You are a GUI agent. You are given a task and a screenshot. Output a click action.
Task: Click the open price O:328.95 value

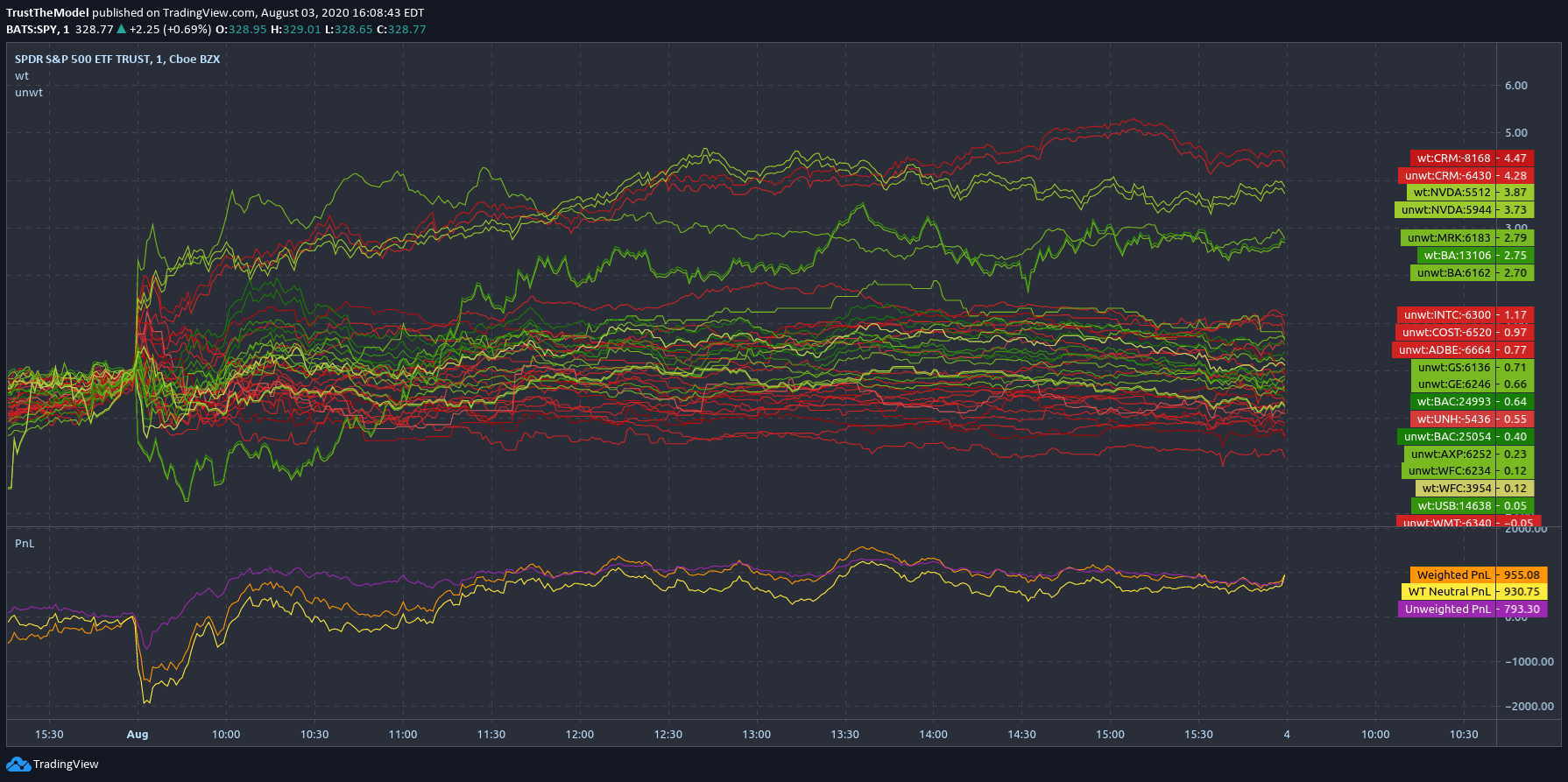pyautogui.click(x=242, y=30)
